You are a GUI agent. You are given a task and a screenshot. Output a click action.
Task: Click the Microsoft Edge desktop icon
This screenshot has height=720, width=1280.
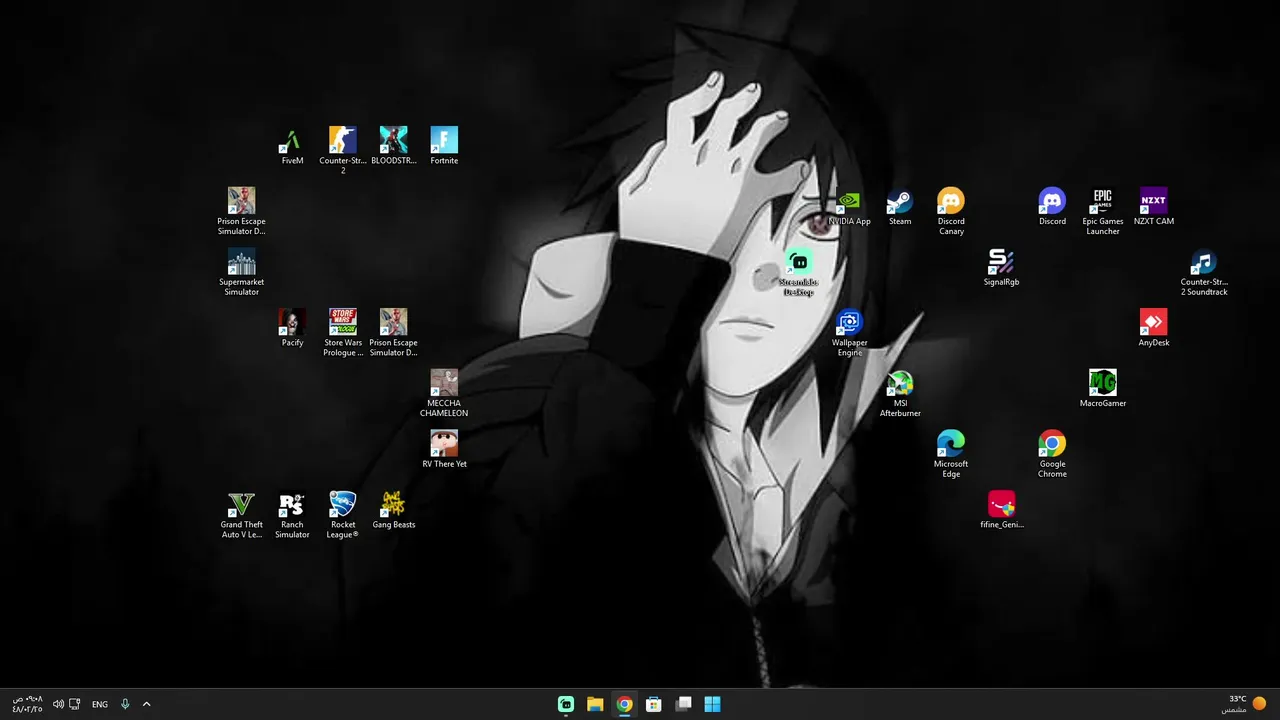click(951, 454)
